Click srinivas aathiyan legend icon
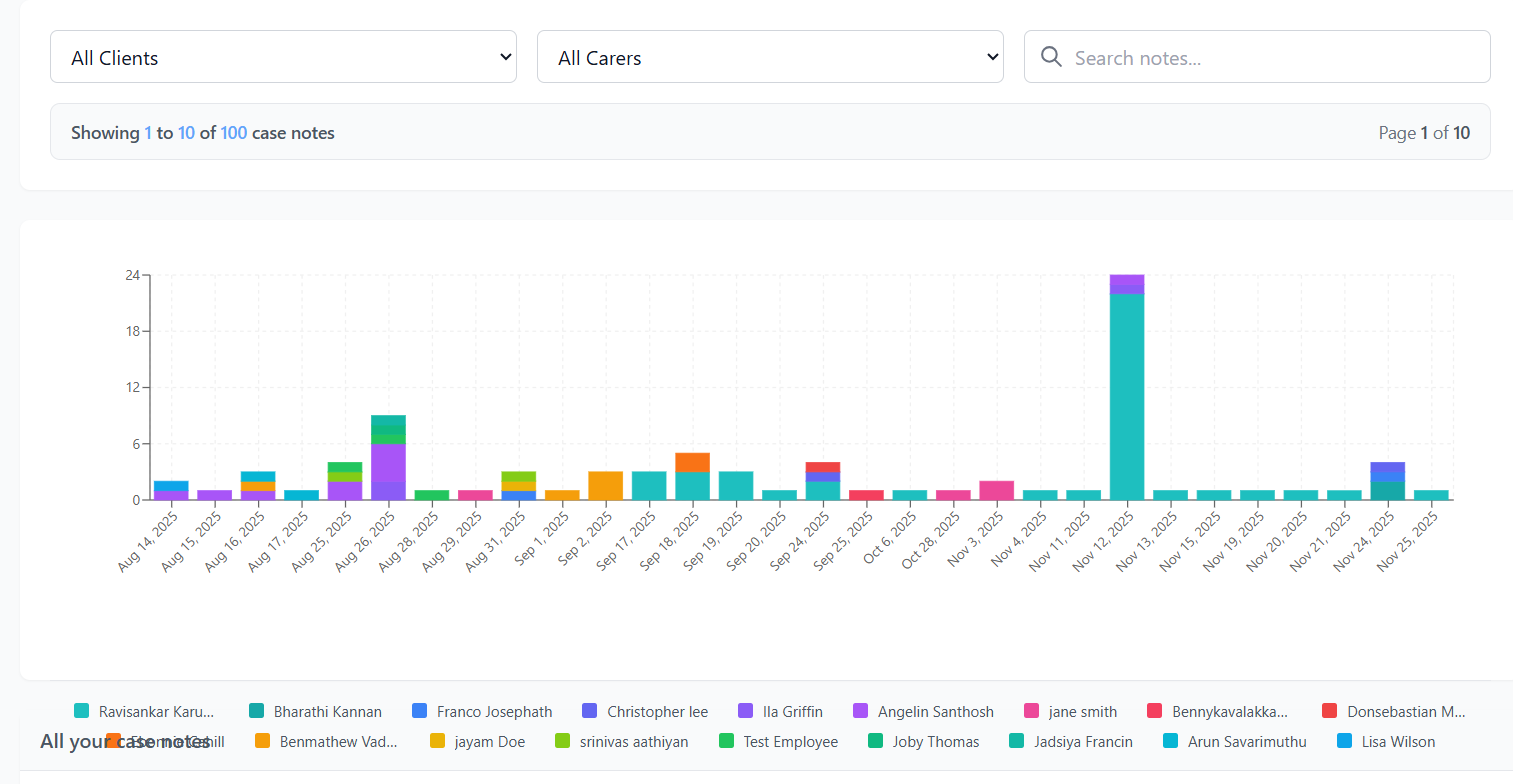Screen dimensions: 1513x784 [x=563, y=742]
